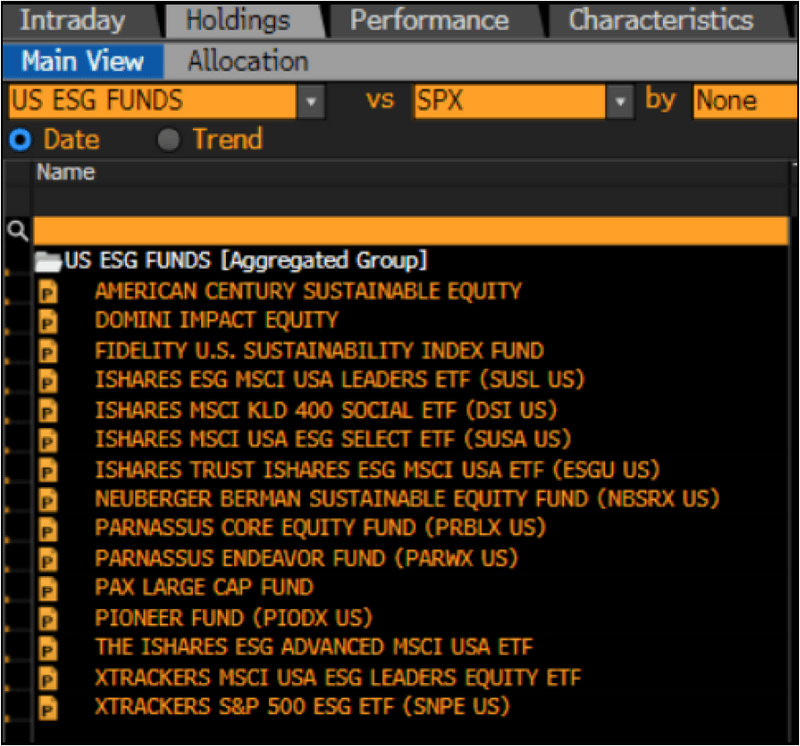
Task: Open ISHARES MSCI KLD 400 SOCIAL ETF
Action: [326, 410]
